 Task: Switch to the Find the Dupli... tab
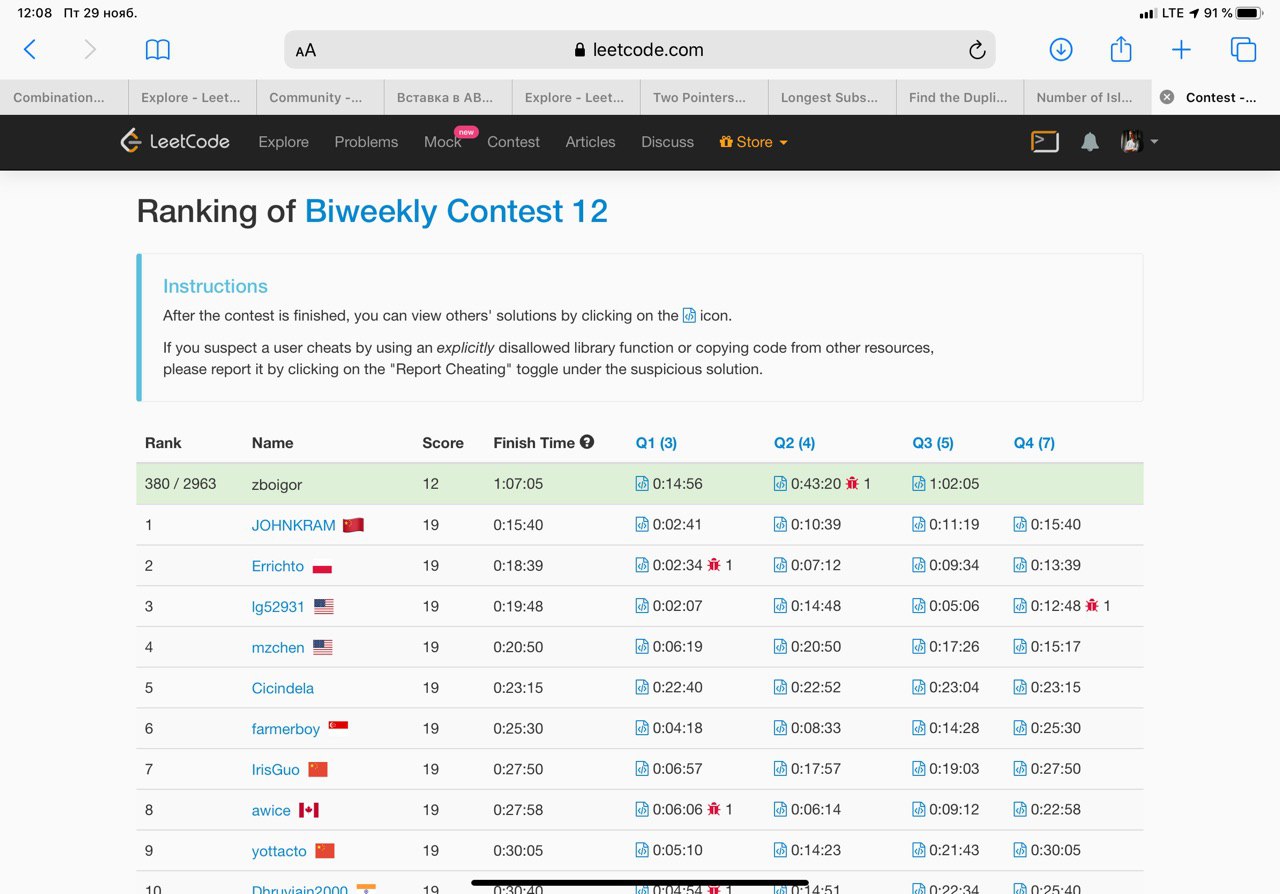960,97
